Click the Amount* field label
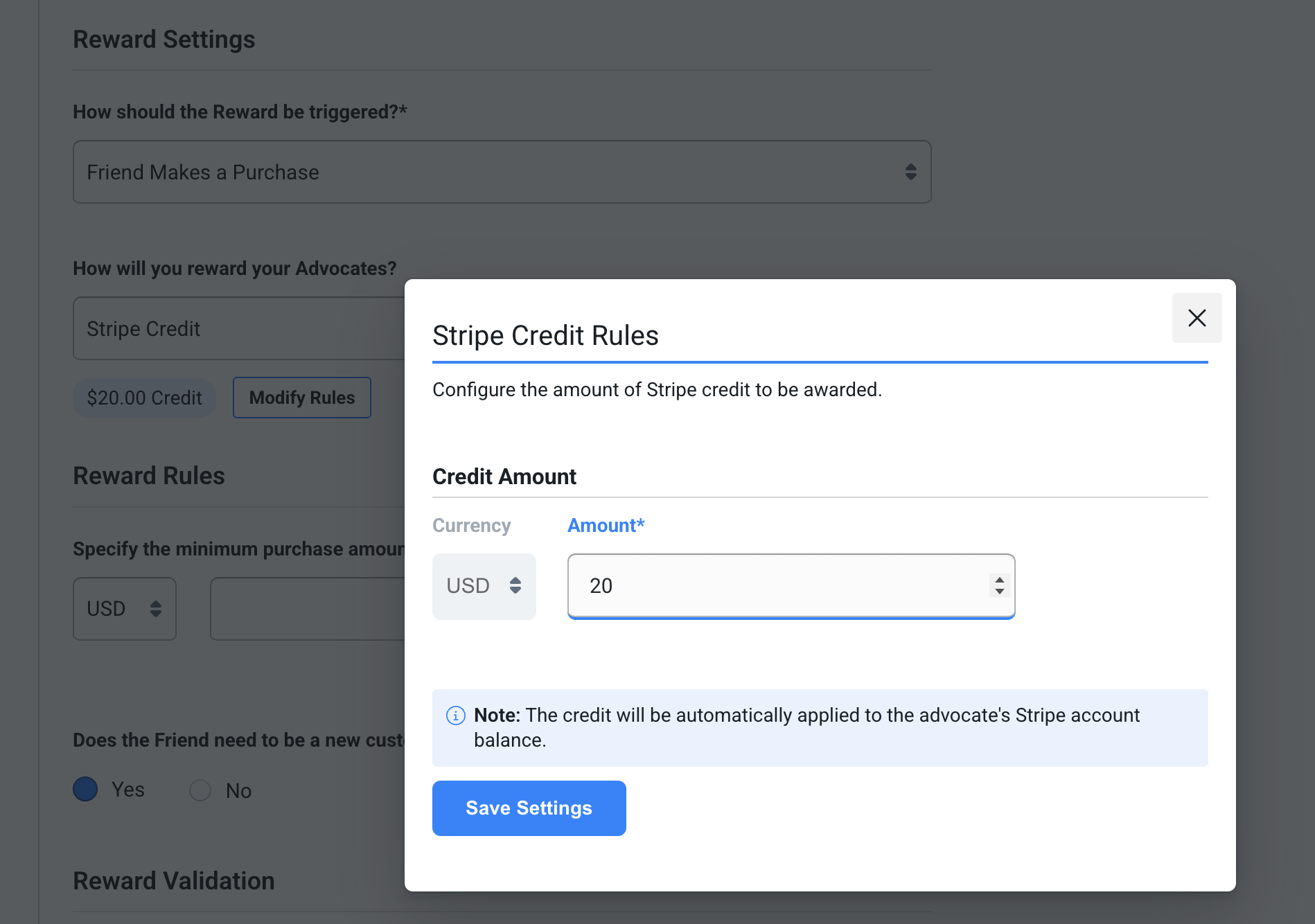This screenshot has width=1315, height=924. coord(606,526)
